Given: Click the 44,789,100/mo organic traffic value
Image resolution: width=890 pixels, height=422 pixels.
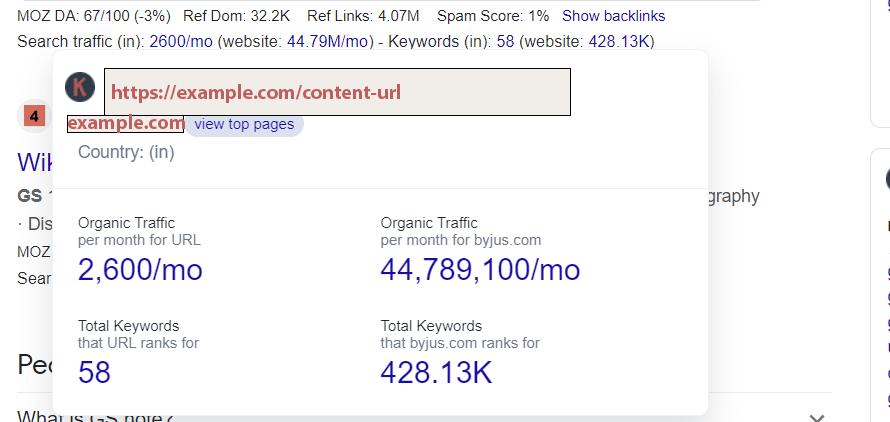Looking at the screenshot, I should point(480,270).
